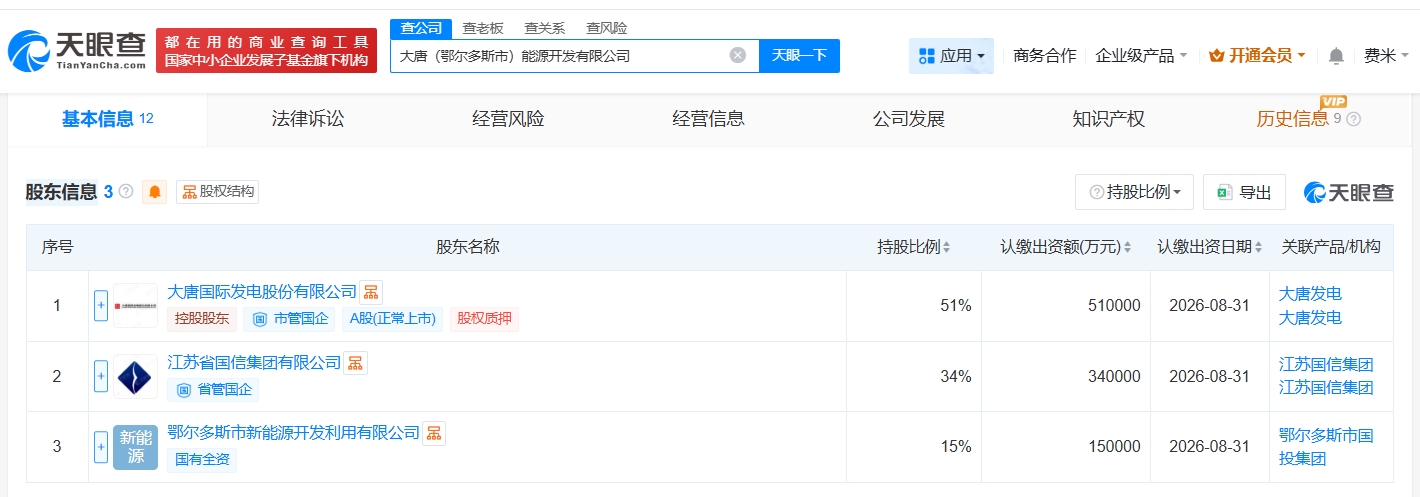Viewport: 1420px width, 497px height.
Task: Click the 导出 export button
Action: click(1244, 192)
